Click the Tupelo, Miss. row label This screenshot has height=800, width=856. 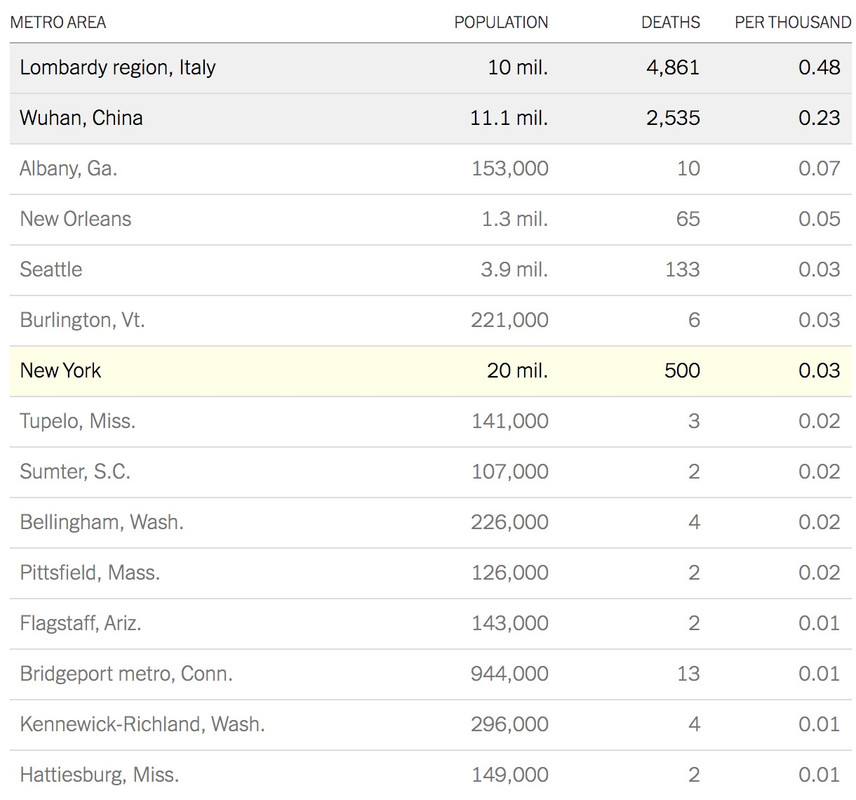point(78,422)
